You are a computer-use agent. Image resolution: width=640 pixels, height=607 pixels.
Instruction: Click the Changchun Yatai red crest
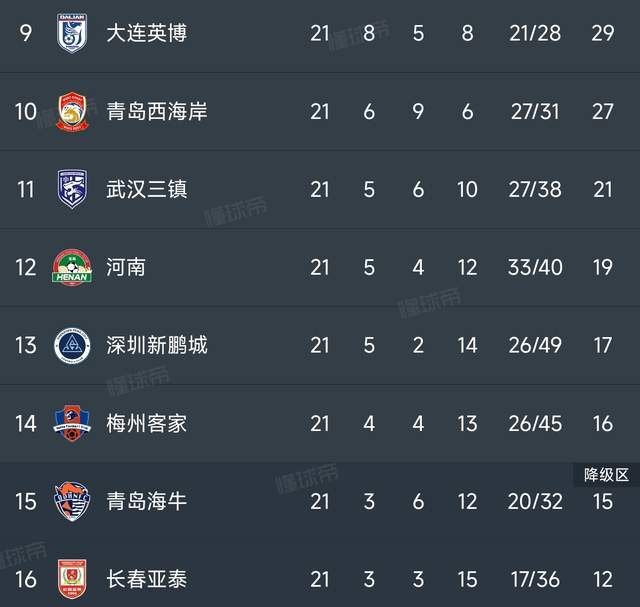click(x=72, y=578)
